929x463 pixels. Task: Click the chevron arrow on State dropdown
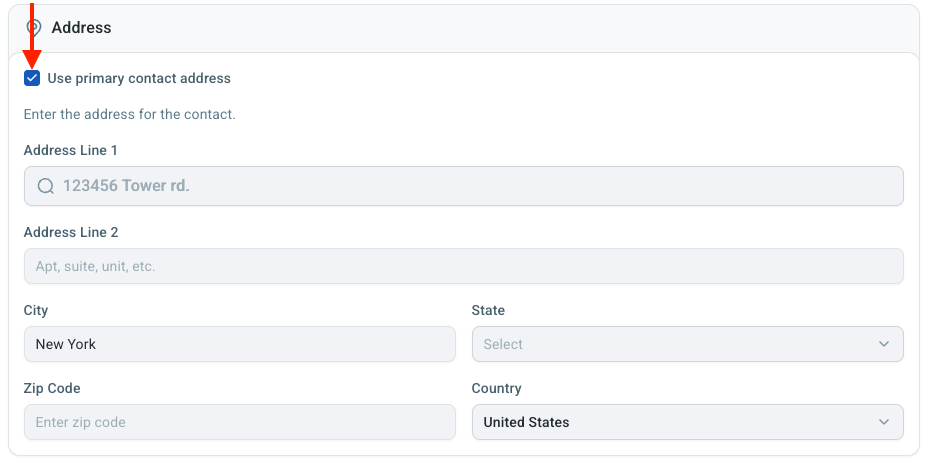point(883,344)
